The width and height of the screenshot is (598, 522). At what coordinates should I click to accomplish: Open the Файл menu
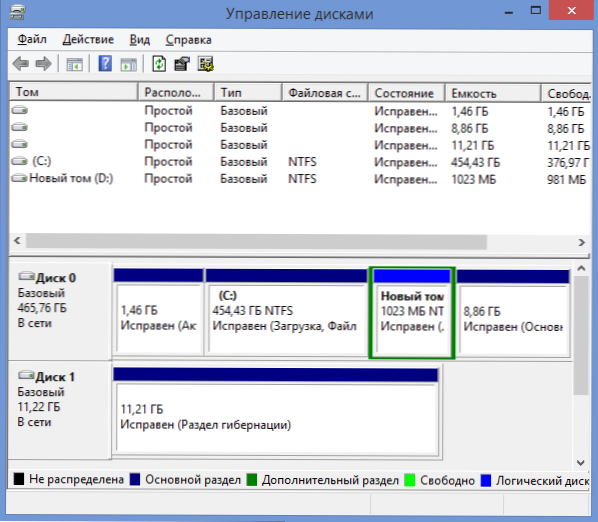pos(32,40)
